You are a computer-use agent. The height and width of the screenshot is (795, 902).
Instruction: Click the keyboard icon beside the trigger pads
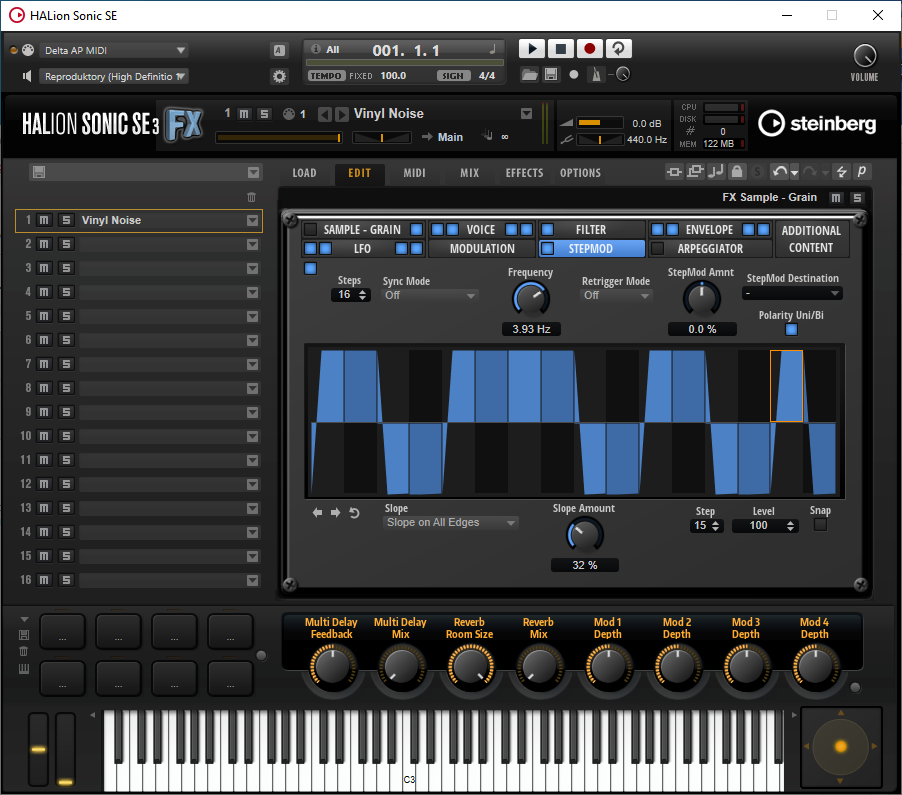coord(24,668)
